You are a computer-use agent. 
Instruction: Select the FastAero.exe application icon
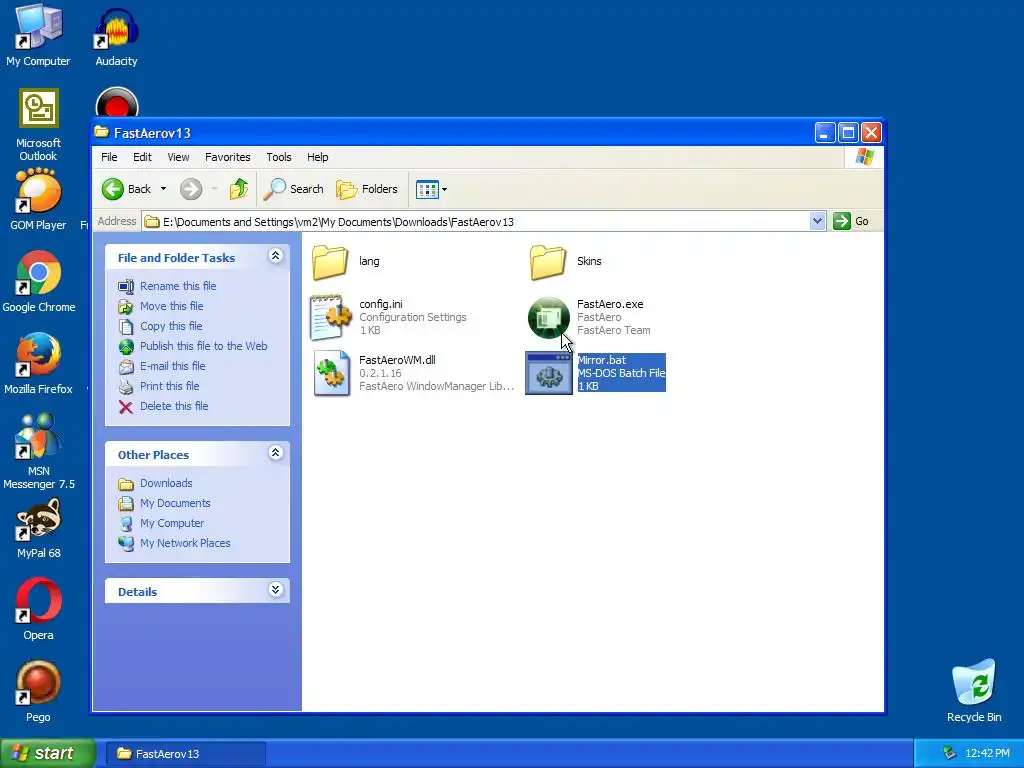(x=549, y=317)
